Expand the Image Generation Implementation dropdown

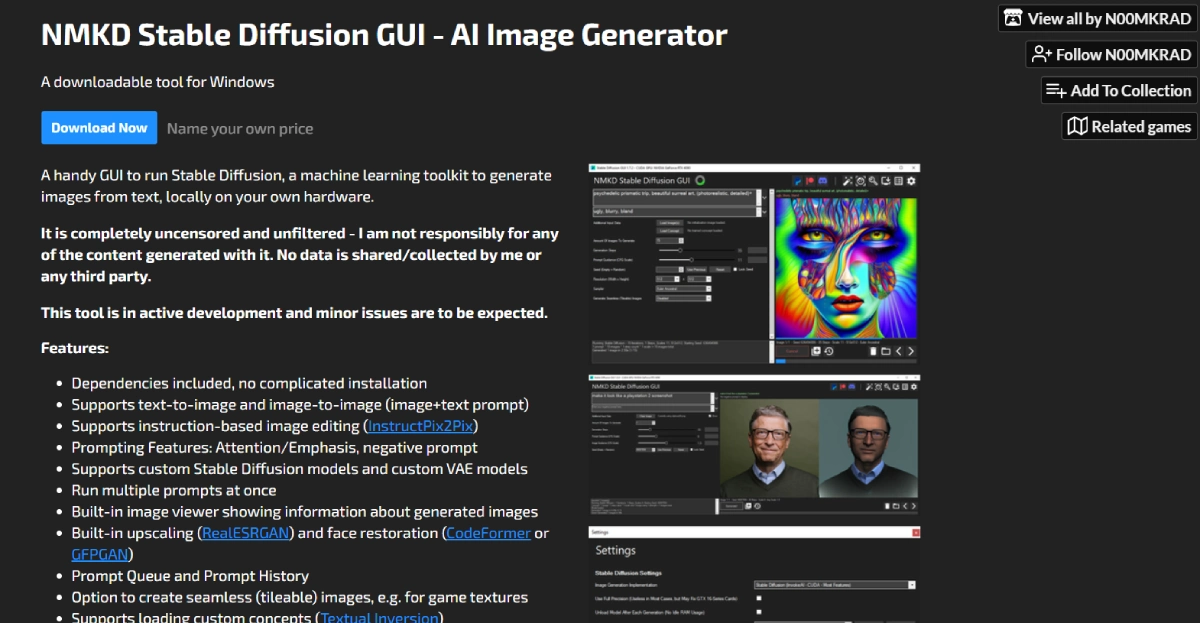[834, 585]
